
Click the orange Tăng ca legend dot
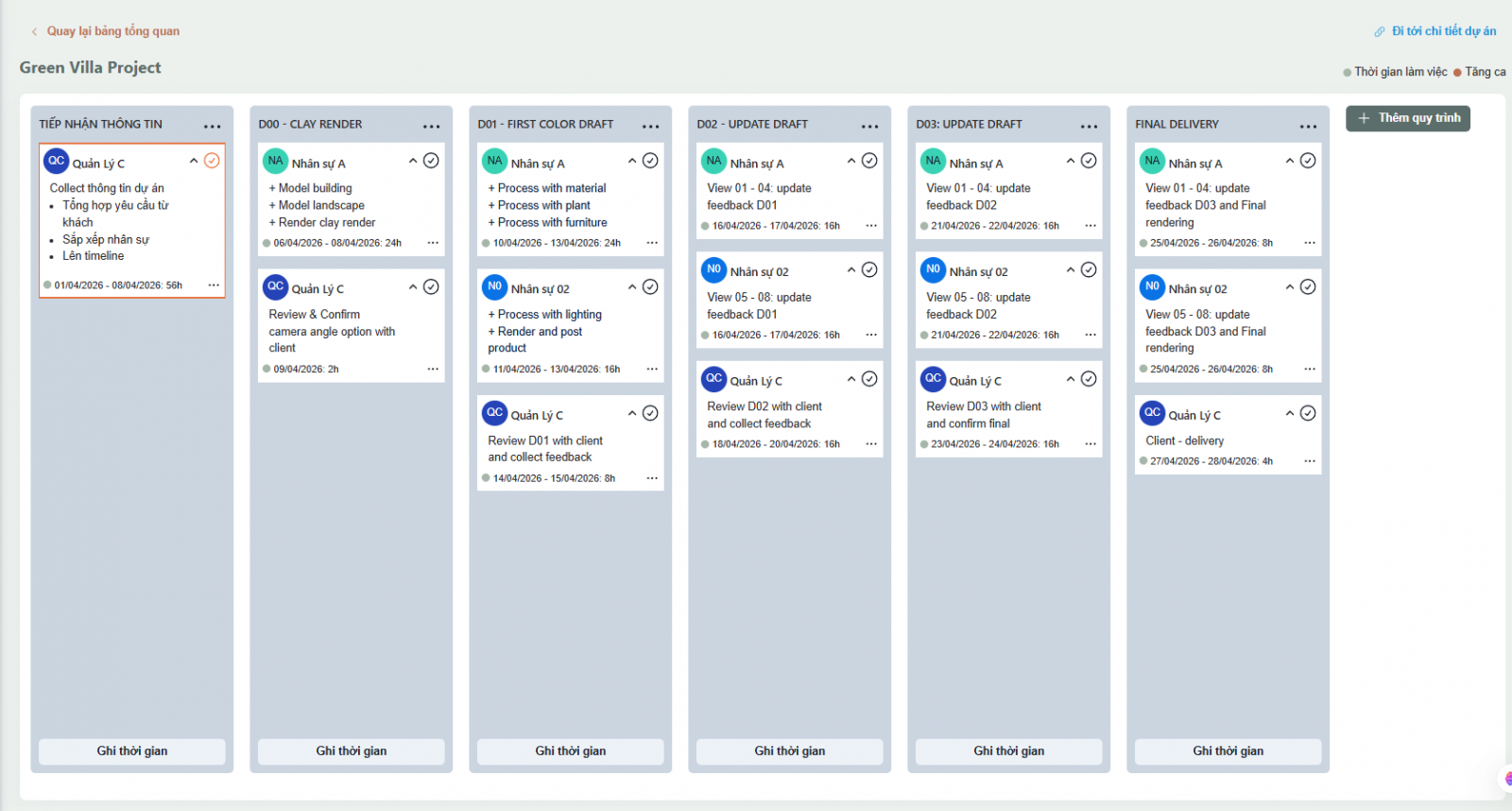pos(1457,73)
